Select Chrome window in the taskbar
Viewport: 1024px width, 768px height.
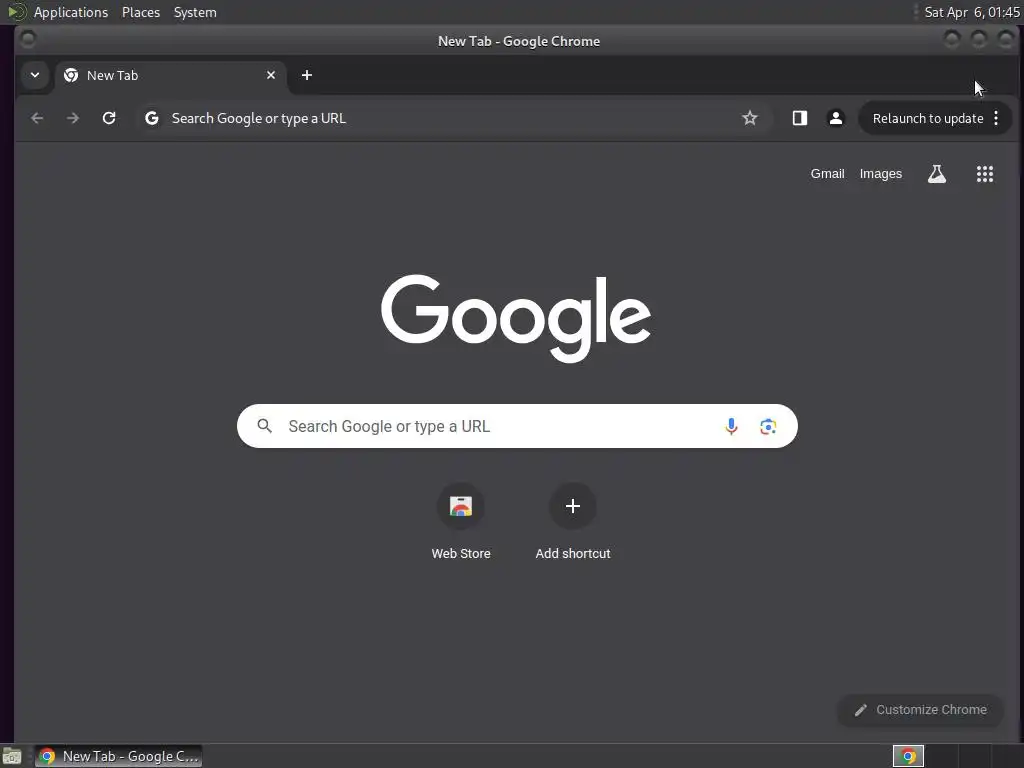pyautogui.click(x=118, y=756)
